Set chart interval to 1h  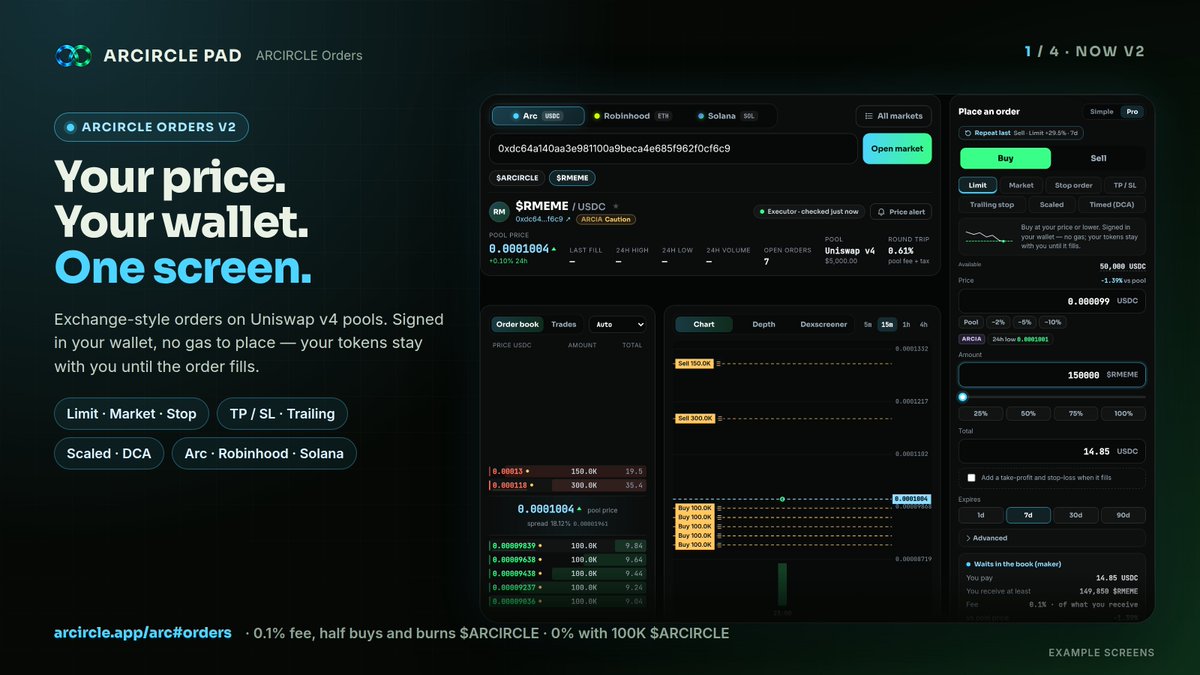(x=906, y=324)
